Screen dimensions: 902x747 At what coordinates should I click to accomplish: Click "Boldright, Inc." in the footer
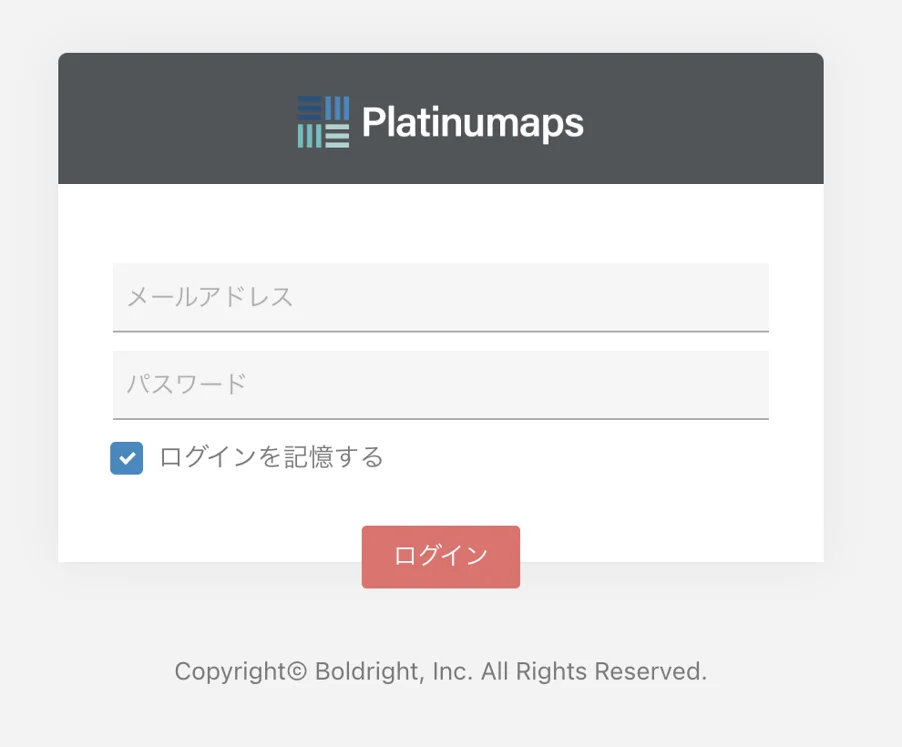click(393, 671)
